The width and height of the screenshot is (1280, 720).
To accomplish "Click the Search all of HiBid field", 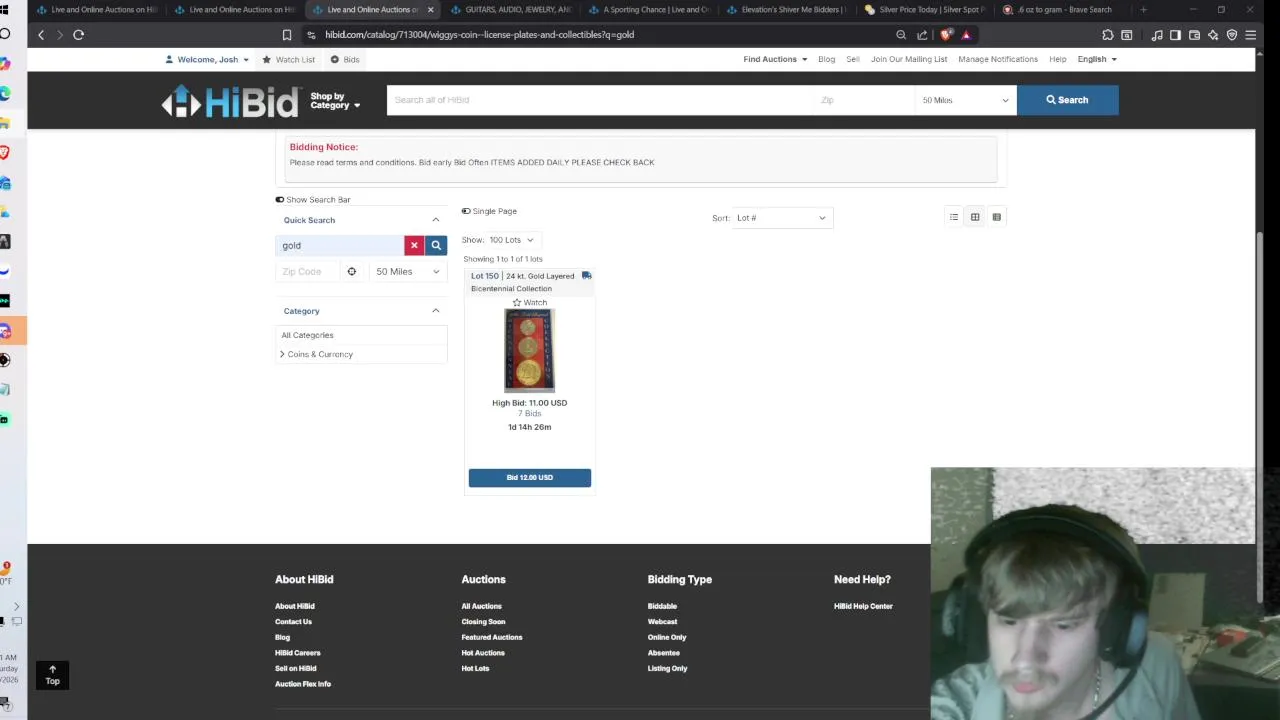I will point(598,100).
